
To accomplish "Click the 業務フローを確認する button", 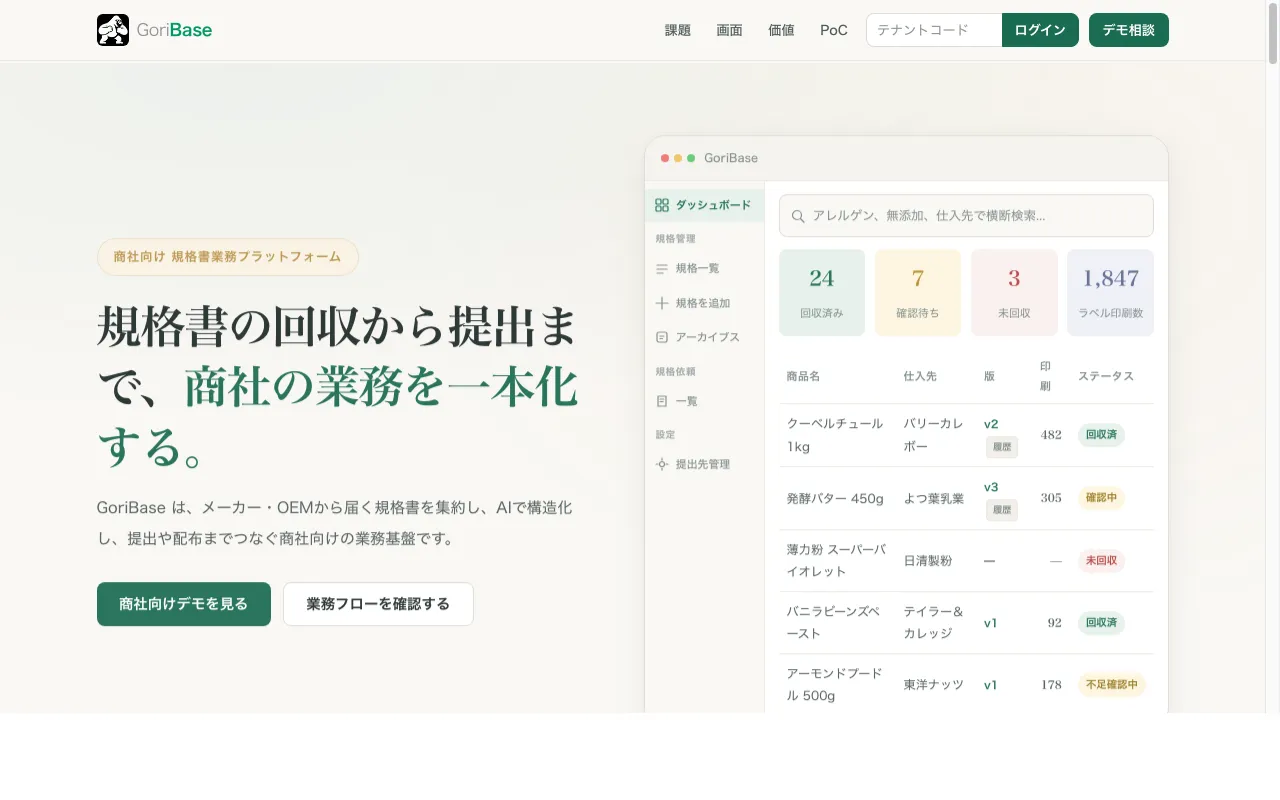I will coord(378,604).
